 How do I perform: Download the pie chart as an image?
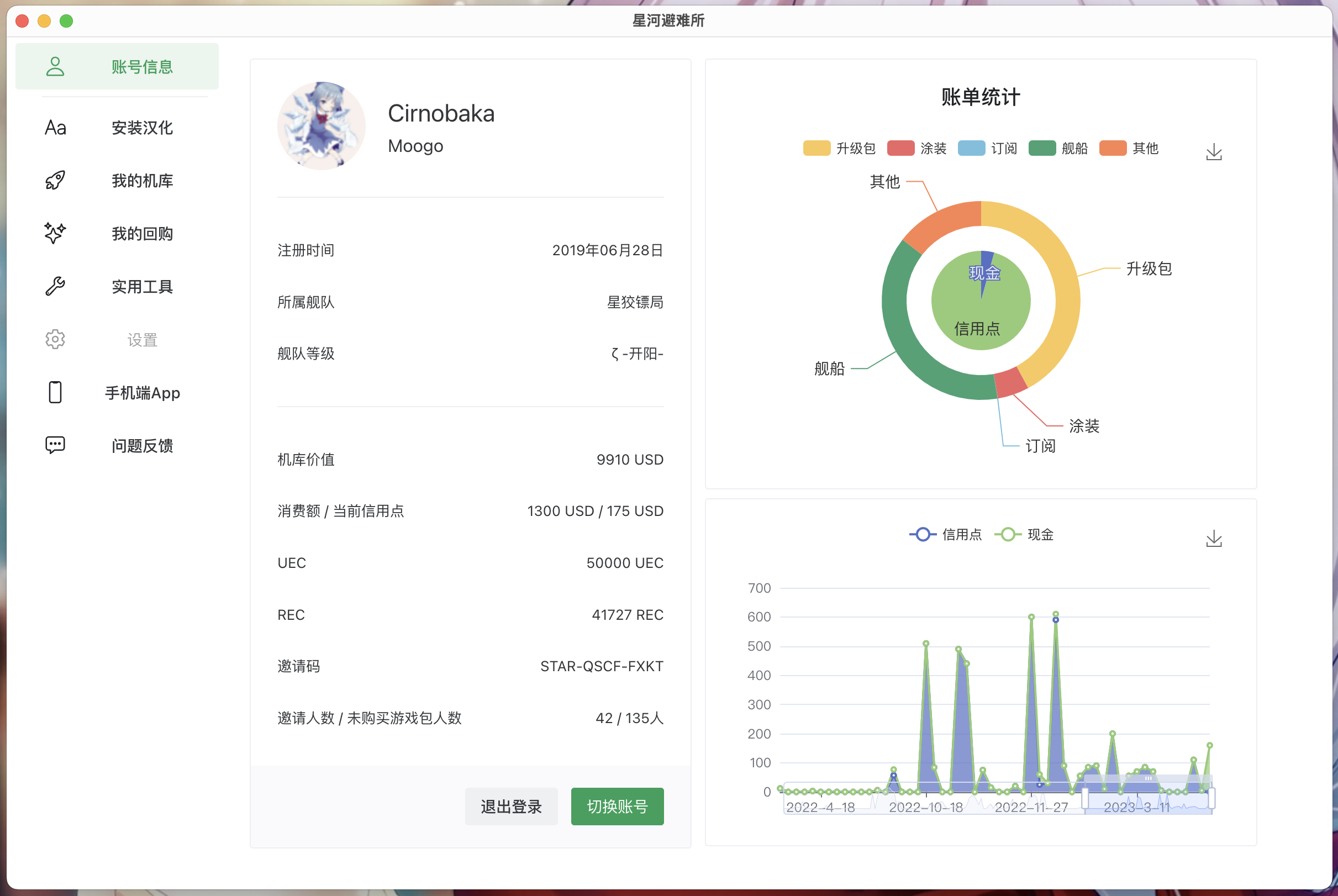pyautogui.click(x=1214, y=152)
